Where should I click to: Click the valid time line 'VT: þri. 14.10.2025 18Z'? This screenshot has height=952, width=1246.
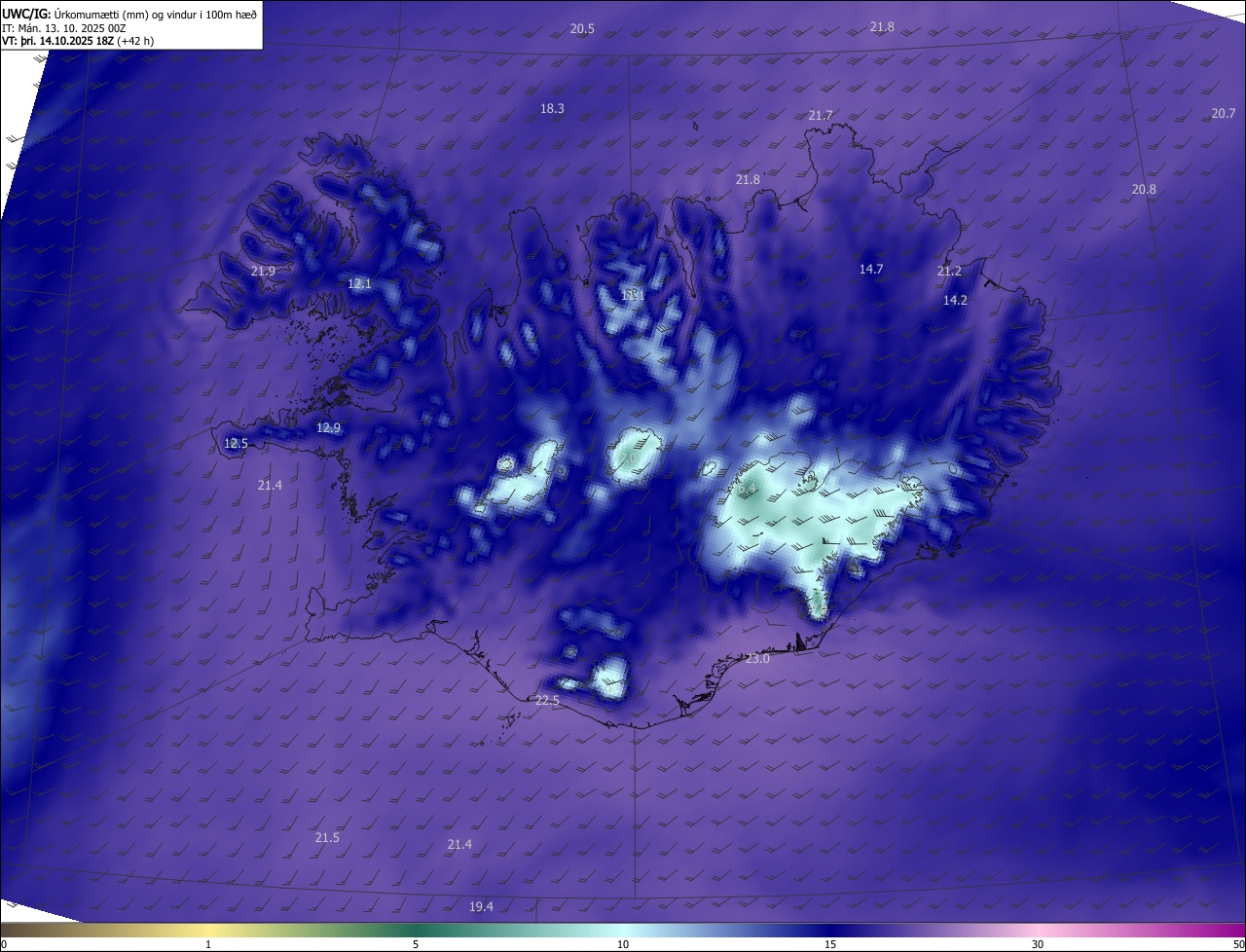point(57,41)
